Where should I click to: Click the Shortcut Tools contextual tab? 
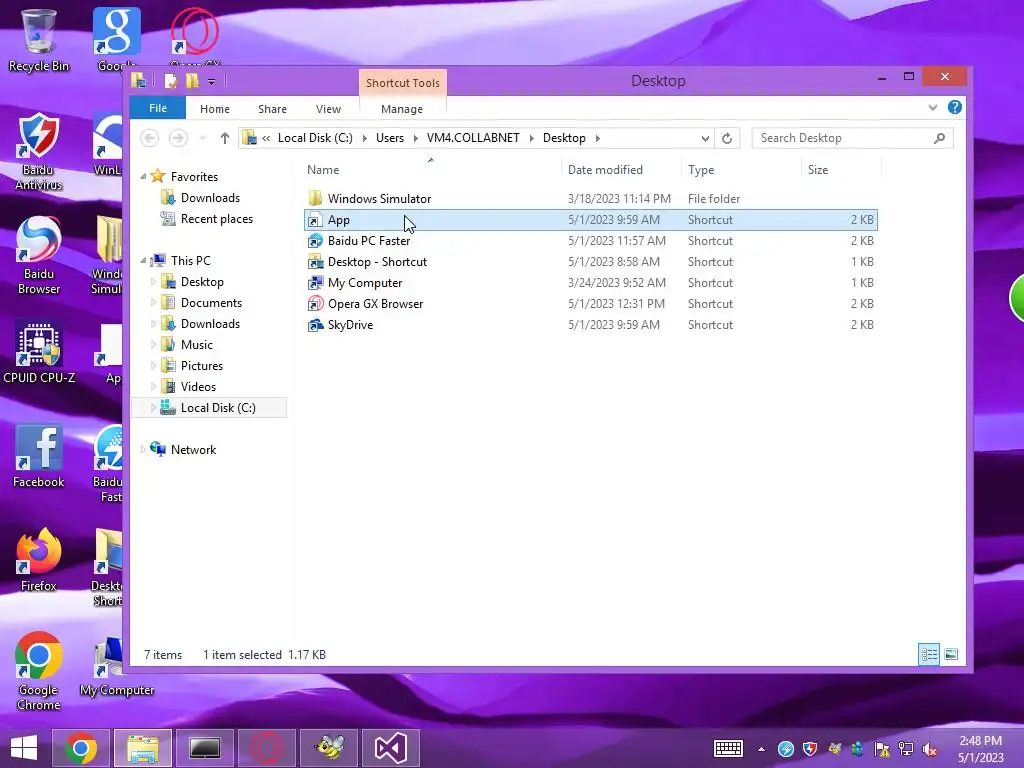coord(402,83)
